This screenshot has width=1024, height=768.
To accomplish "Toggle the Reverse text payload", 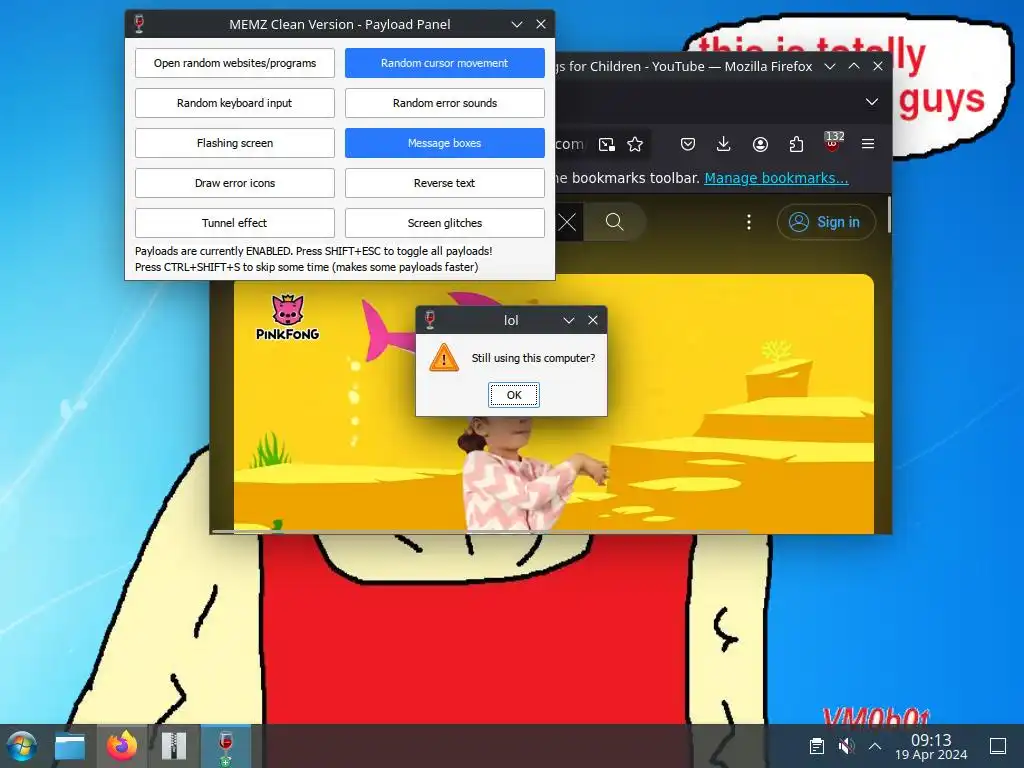I will pos(444,183).
